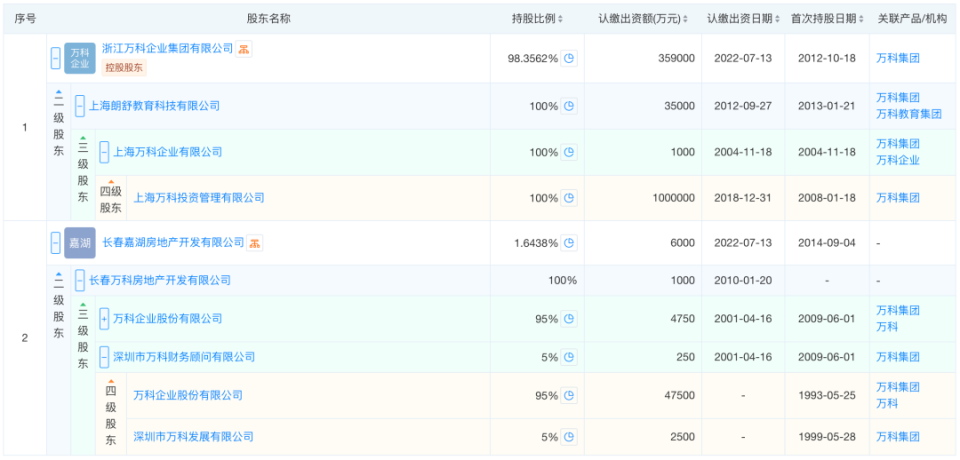Select the 1000000 subscribed capital cell
This screenshot has height=460, width=960.
(x=673, y=198)
